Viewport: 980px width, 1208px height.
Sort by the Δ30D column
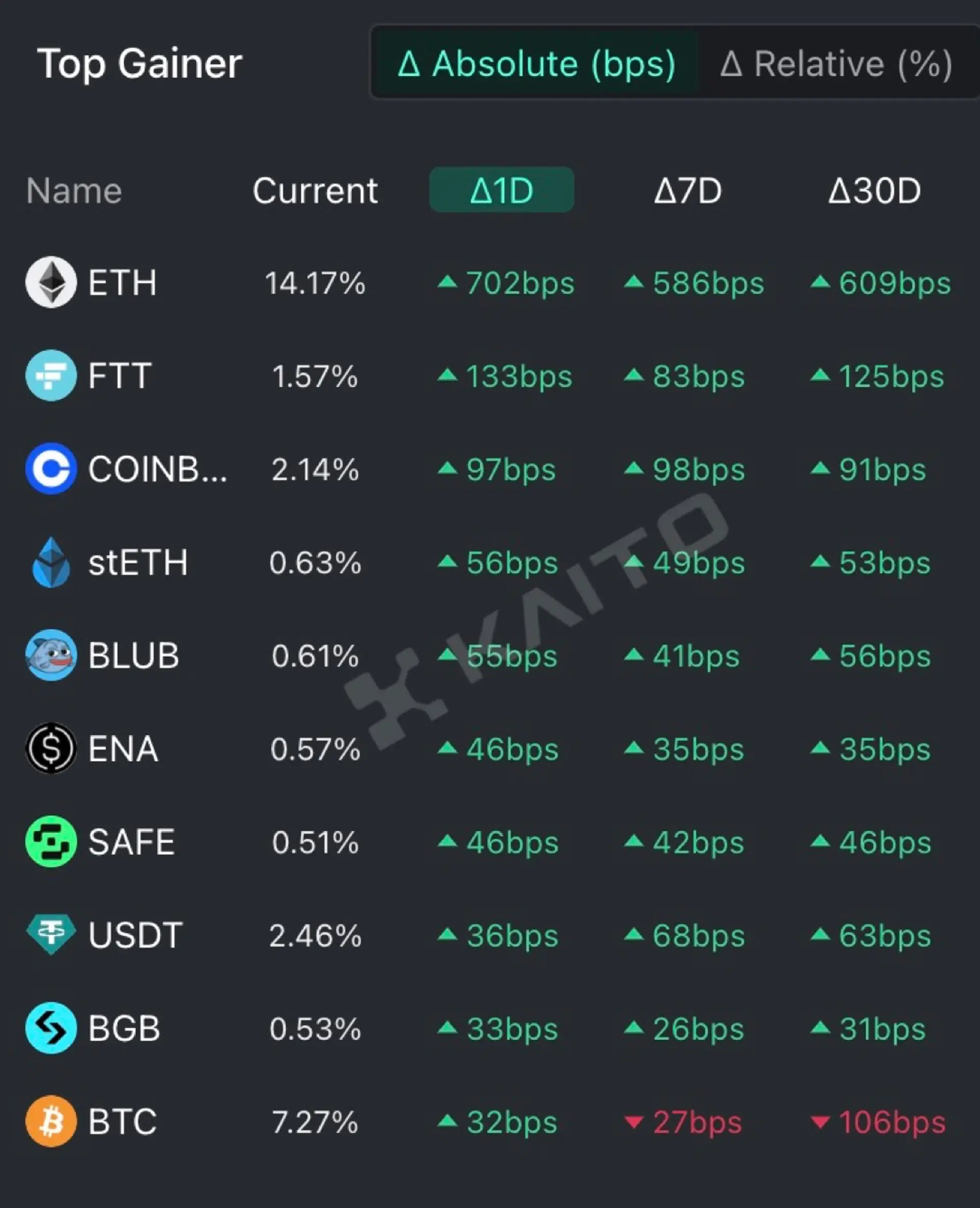874,190
